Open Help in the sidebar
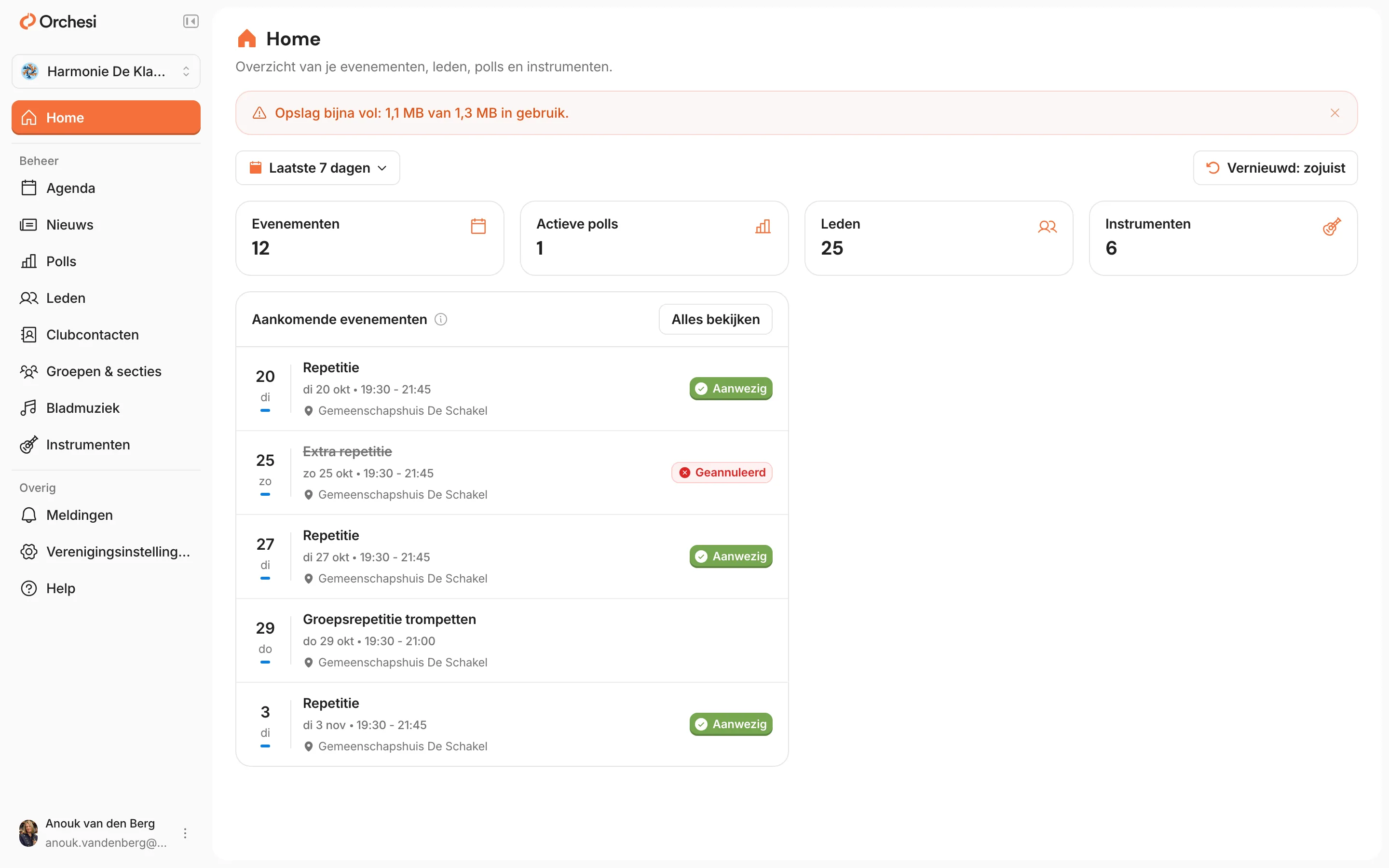This screenshot has width=1389, height=868. coord(106,588)
